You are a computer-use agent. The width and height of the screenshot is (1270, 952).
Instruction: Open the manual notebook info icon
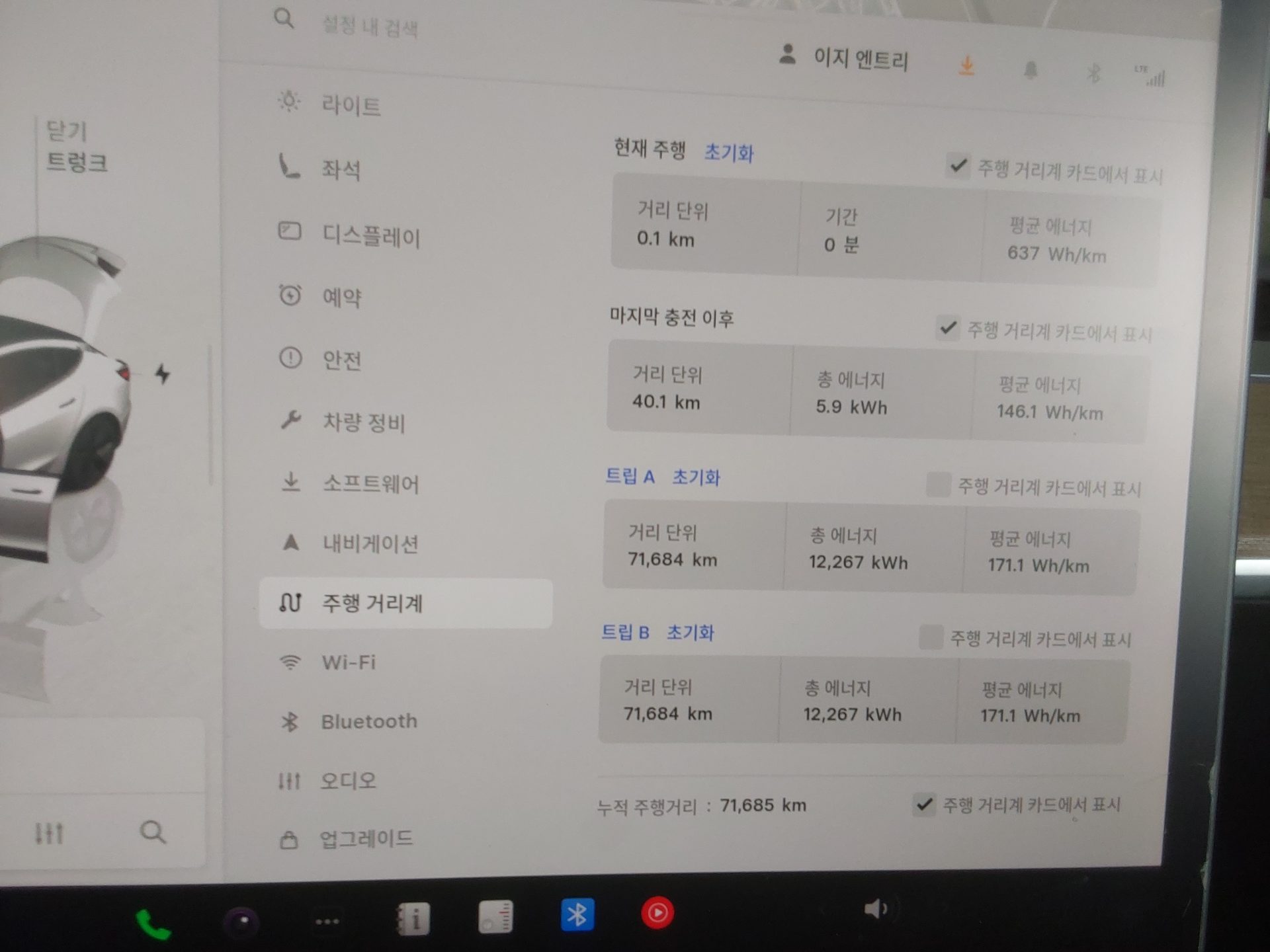pos(412,919)
